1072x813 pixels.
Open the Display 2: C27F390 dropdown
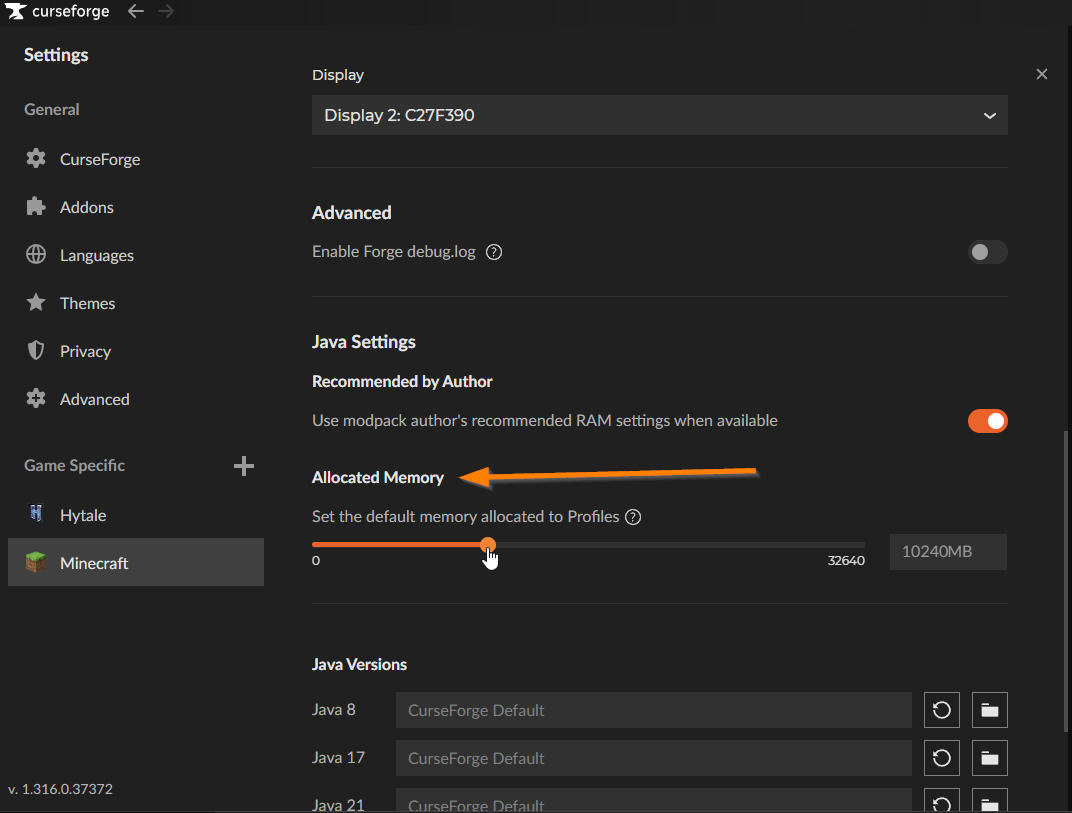click(x=660, y=115)
